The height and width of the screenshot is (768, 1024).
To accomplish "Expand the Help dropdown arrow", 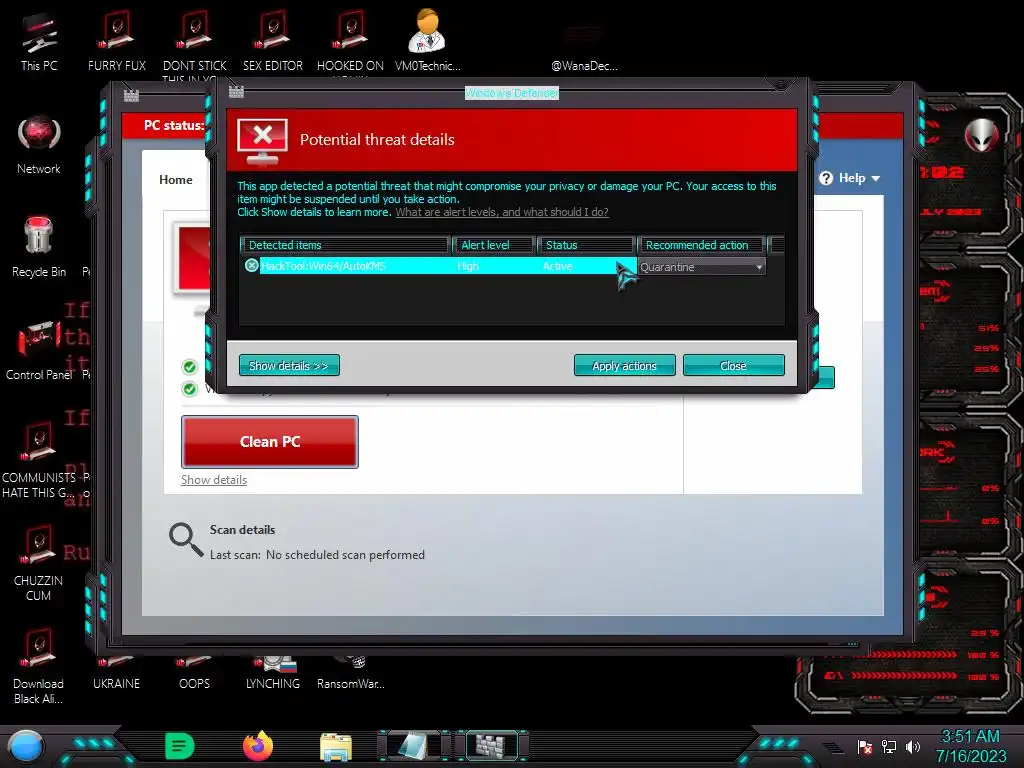I will tap(876, 178).
